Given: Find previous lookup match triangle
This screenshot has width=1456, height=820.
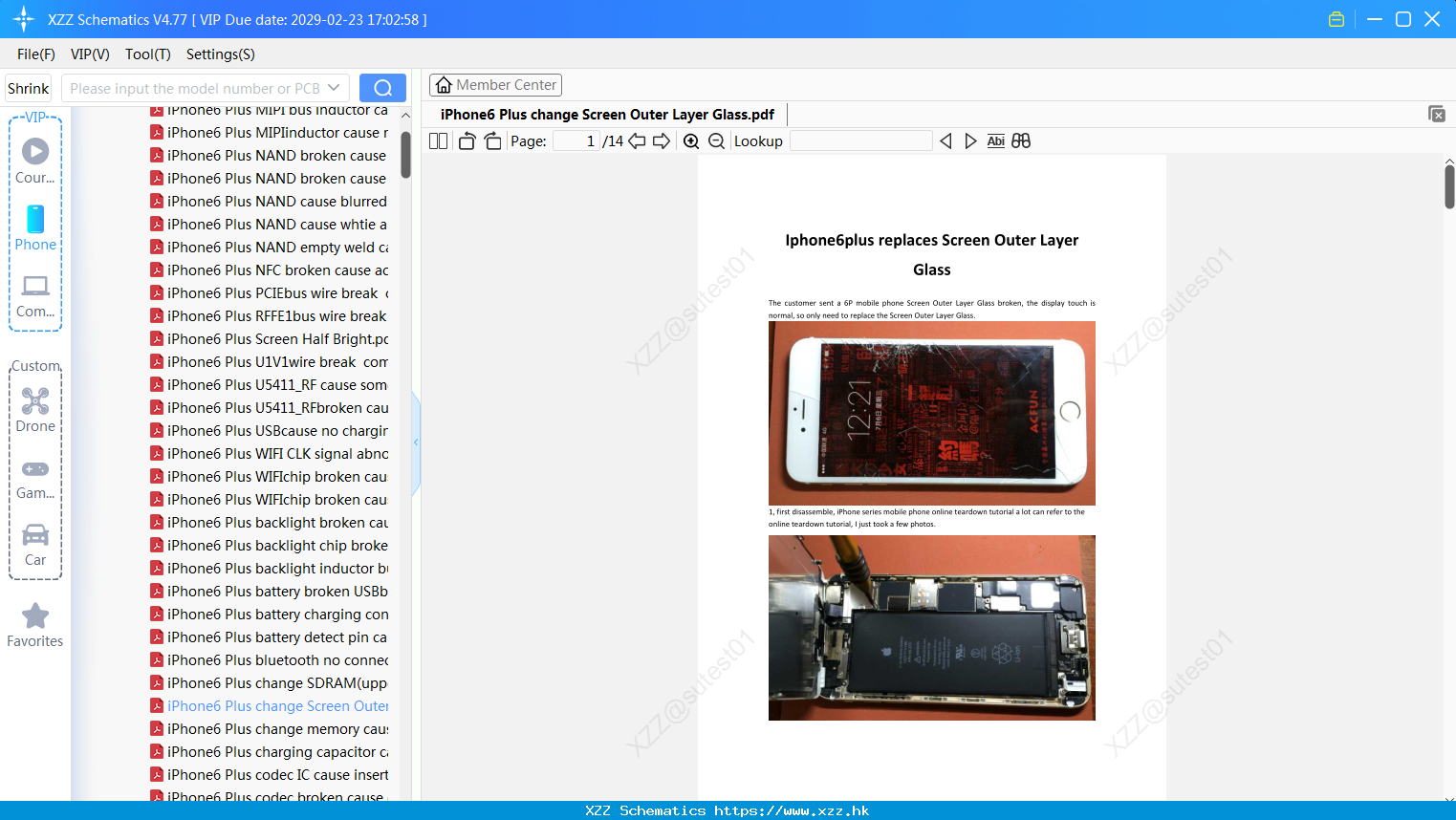Looking at the screenshot, I should coord(946,141).
